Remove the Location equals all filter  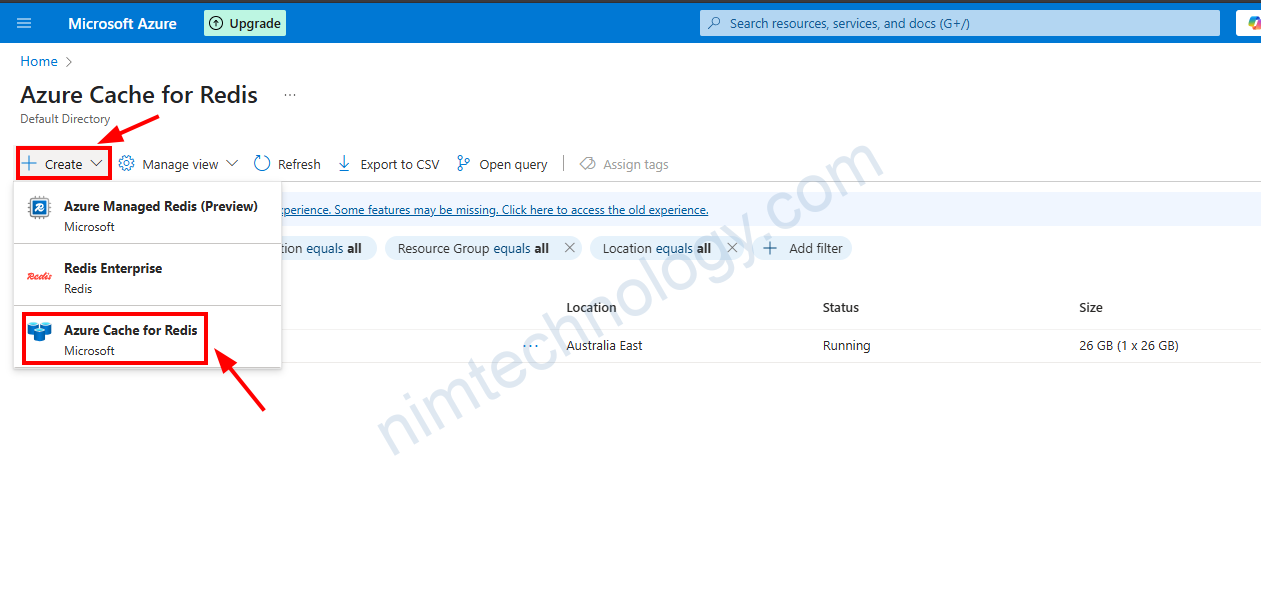coord(732,248)
